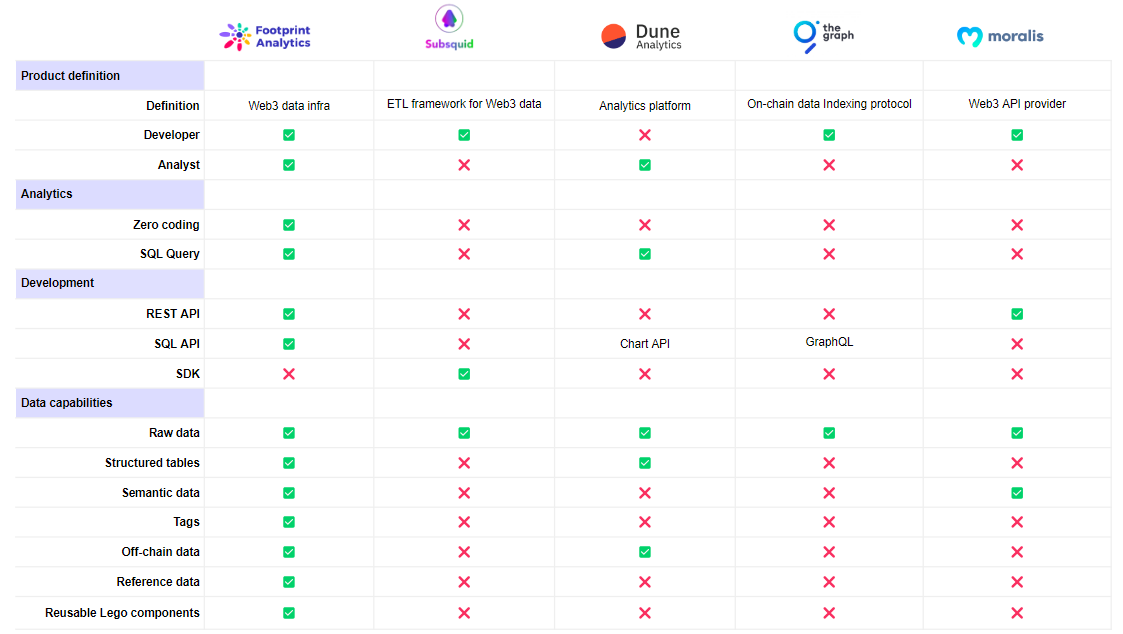
Task: Click Dune's Off-chain data checkmark
Action: pyautogui.click(x=645, y=552)
